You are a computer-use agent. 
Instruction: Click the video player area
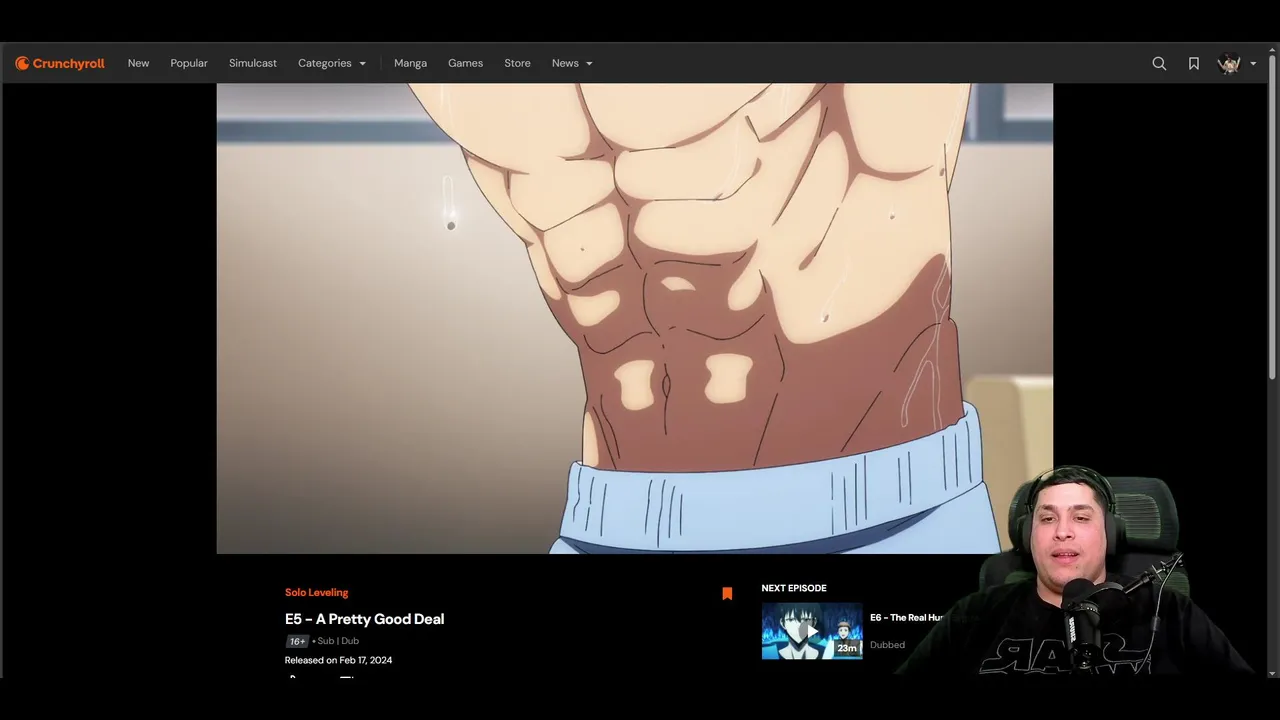pos(635,318)
